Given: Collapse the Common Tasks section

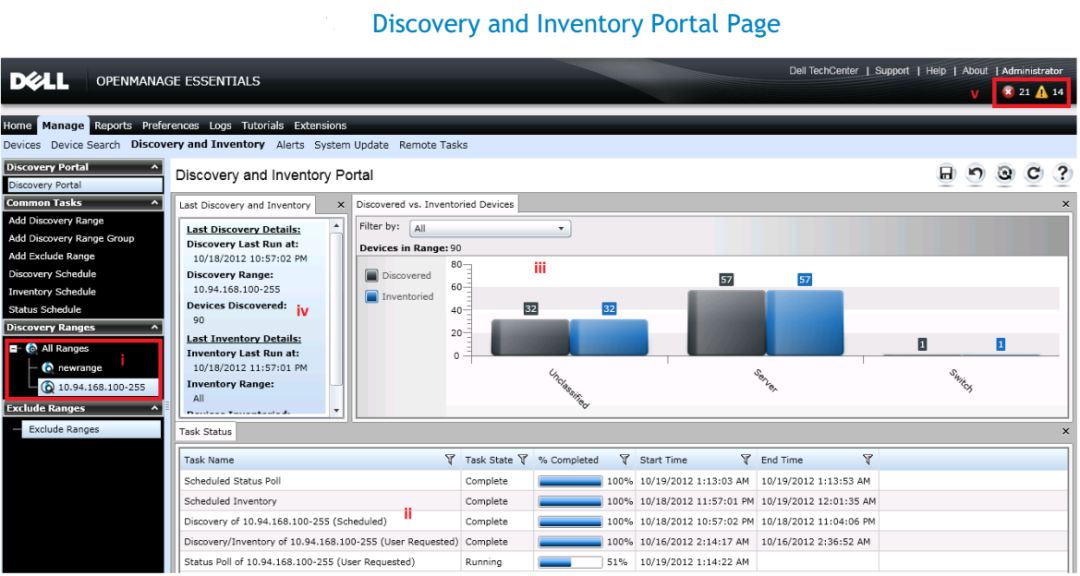Looking at the screenshot, I should point(154,203).
